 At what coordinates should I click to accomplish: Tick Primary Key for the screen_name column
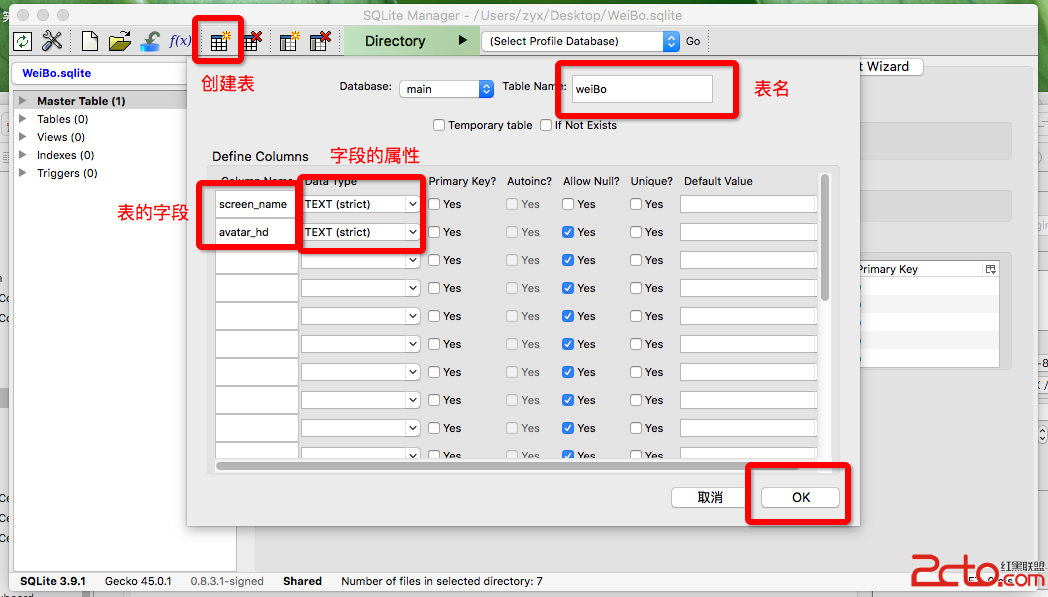435,204
